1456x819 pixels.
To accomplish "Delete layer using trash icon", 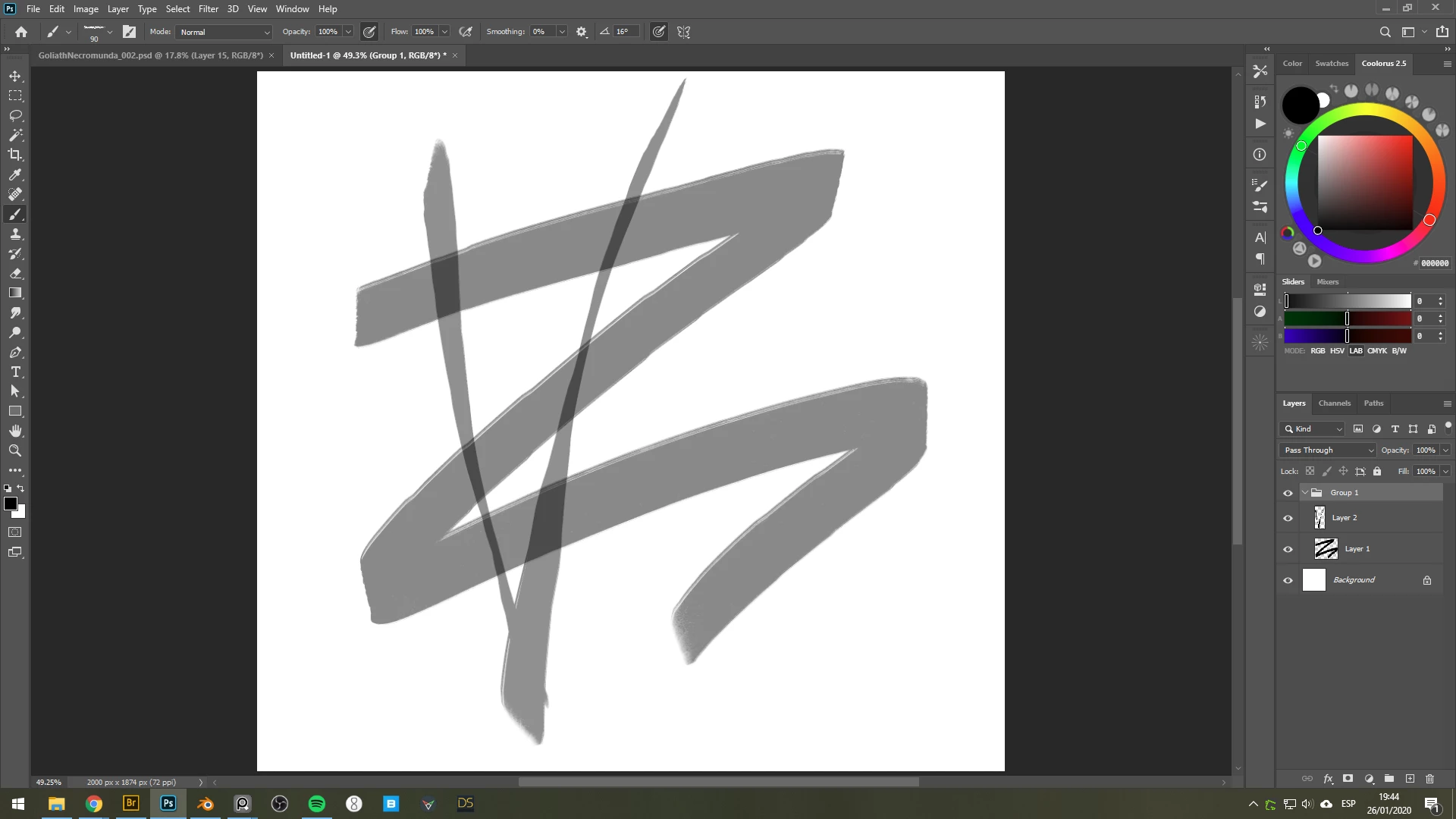I will point(1429,779).
